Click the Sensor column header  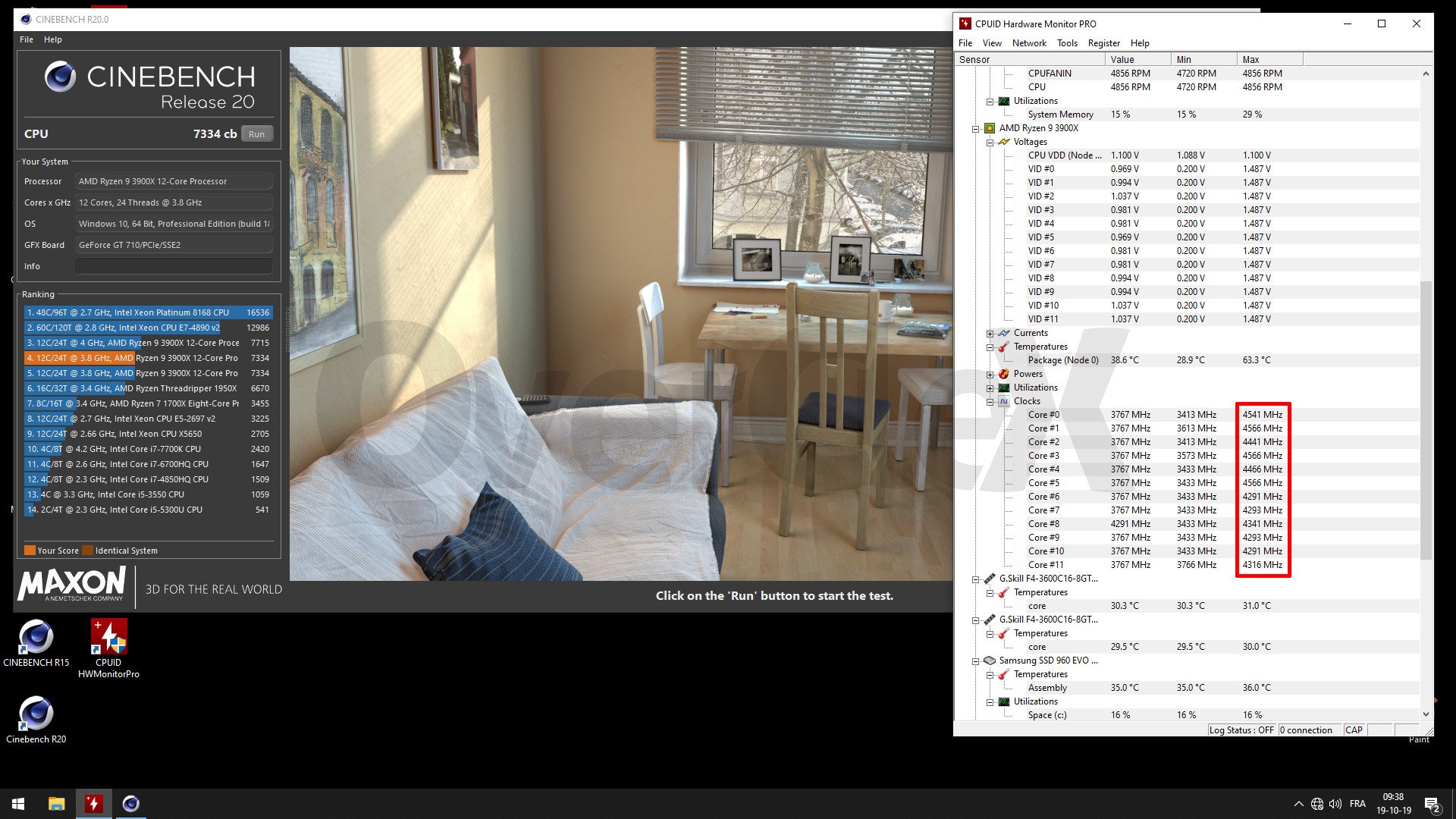pos(1029,59)
